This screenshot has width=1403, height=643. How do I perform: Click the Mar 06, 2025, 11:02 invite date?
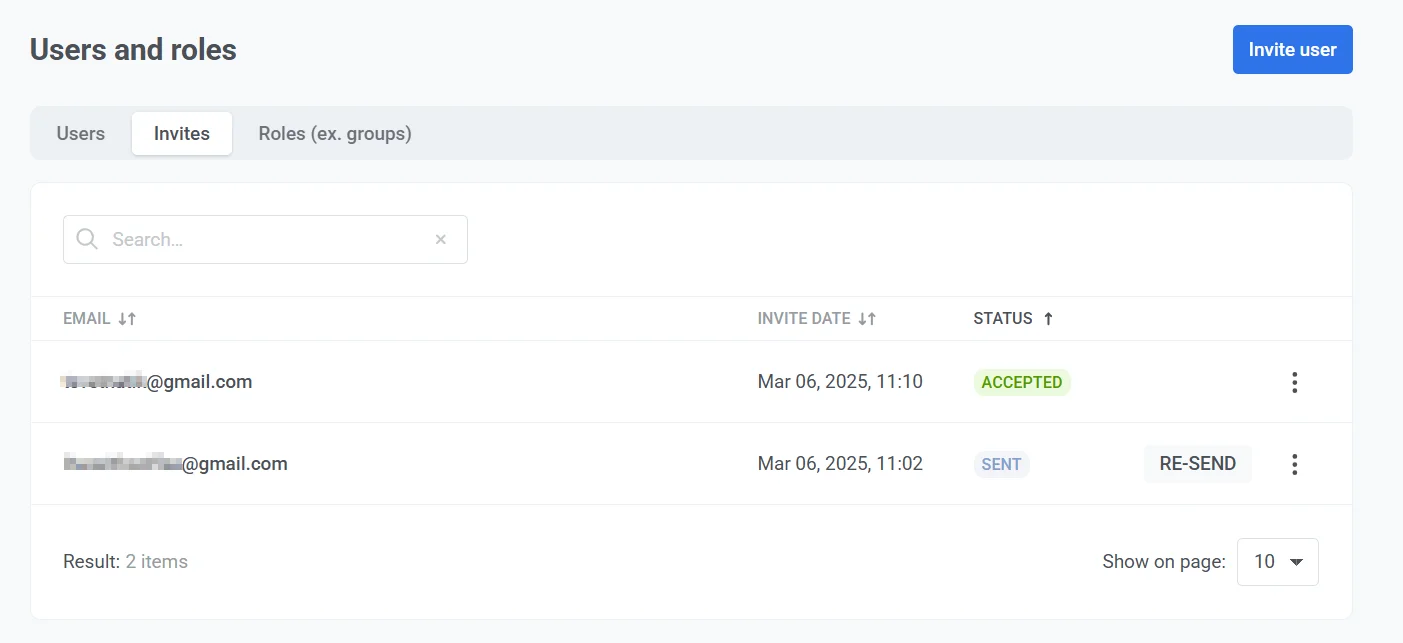point(840,464)
